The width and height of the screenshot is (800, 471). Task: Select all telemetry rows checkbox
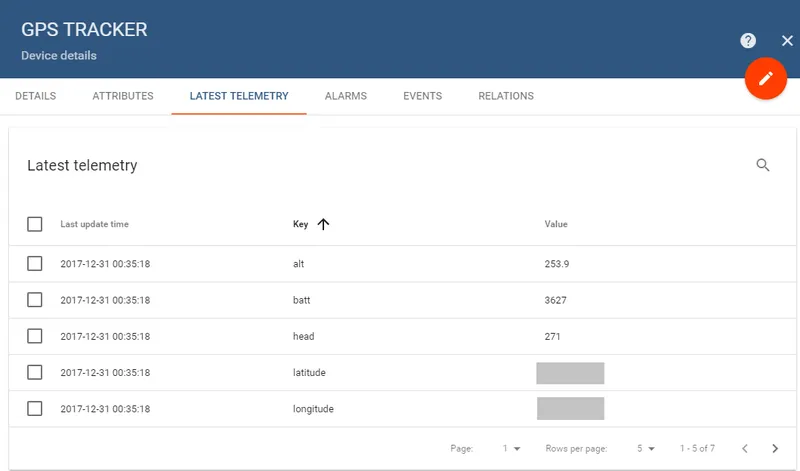pyautogui.click(x=35, y=224)
